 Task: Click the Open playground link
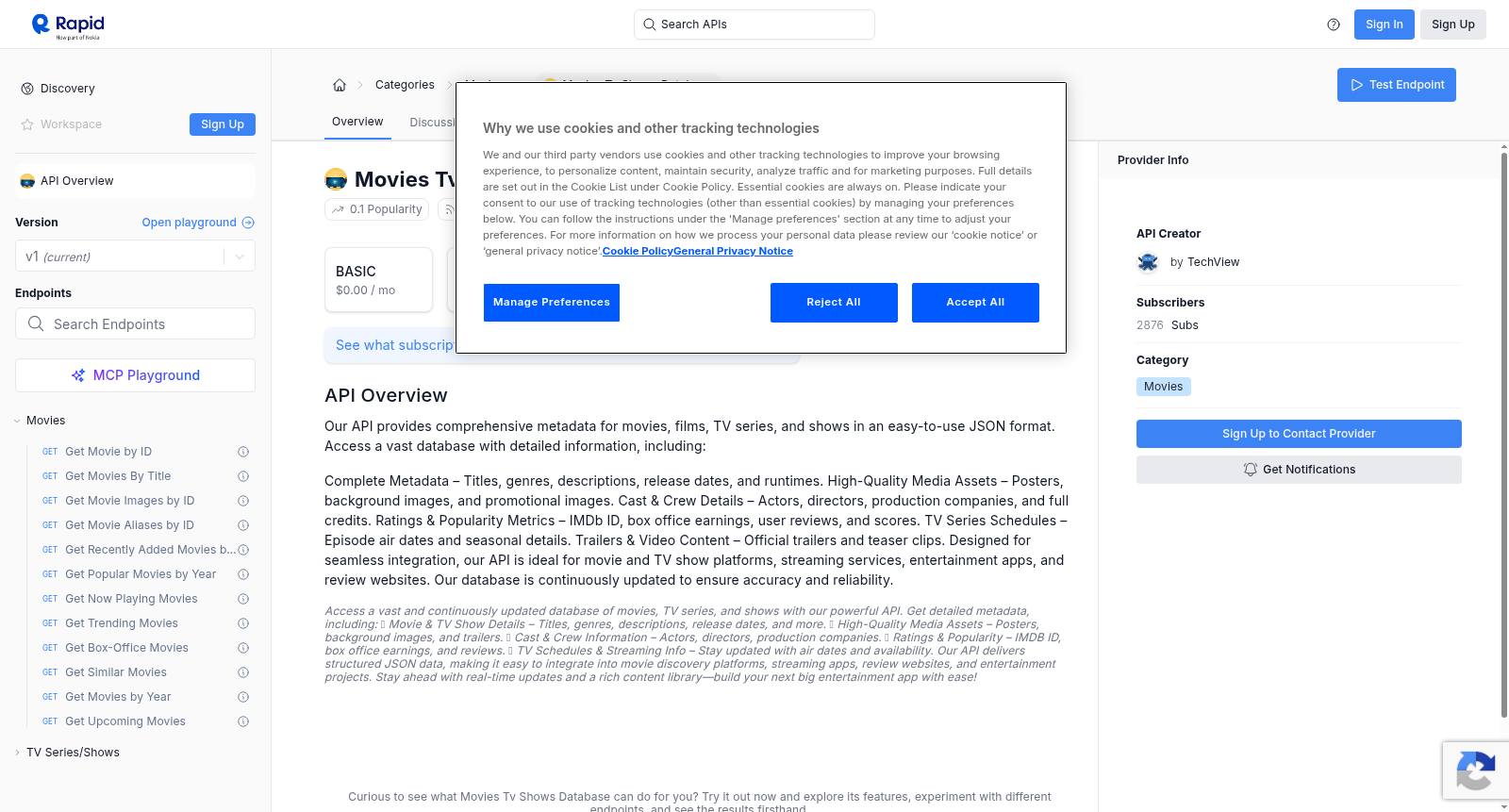pos(190,223)
